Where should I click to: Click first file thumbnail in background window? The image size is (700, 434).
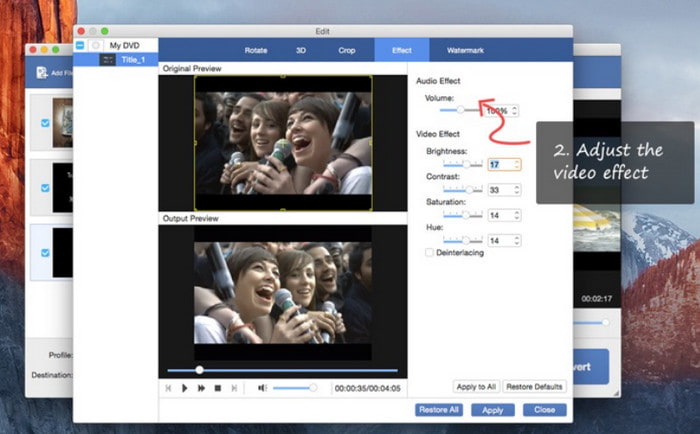62,122
